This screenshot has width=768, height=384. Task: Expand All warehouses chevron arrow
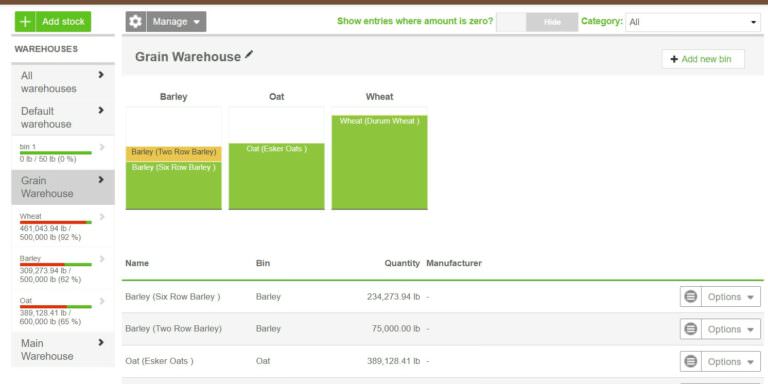point(101,75)
